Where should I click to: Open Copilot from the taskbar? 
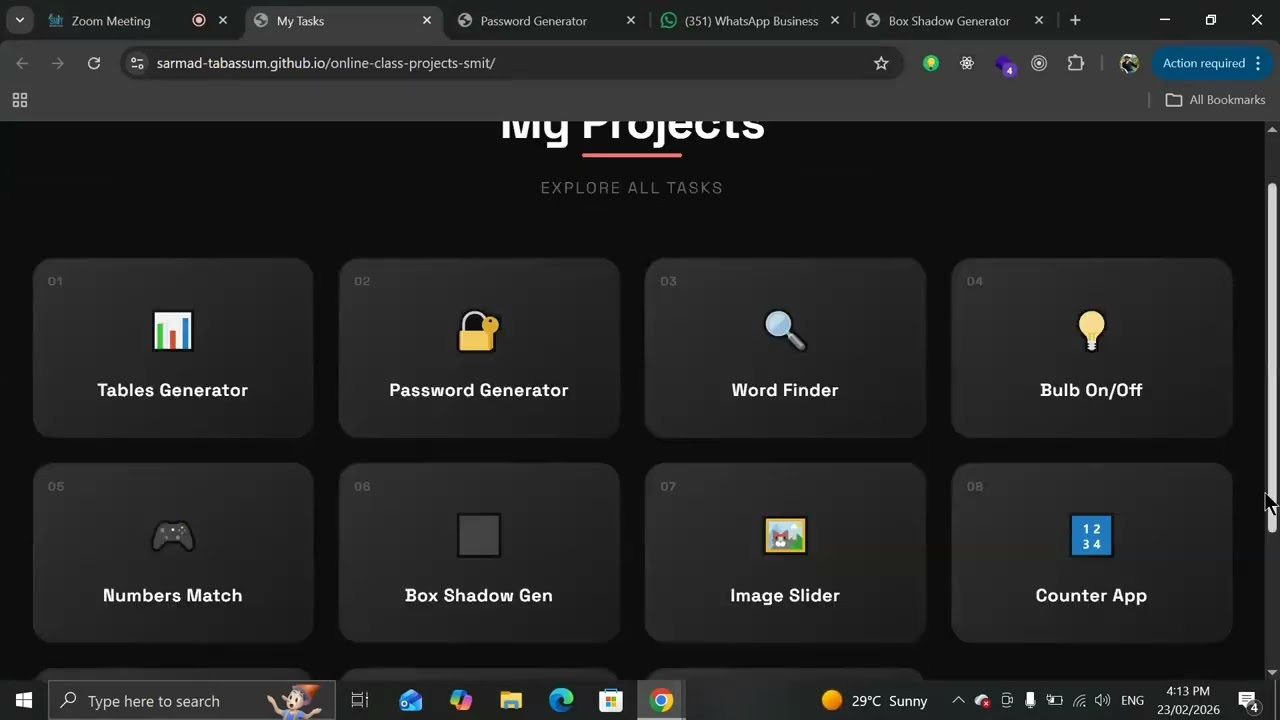coord(461,700)
